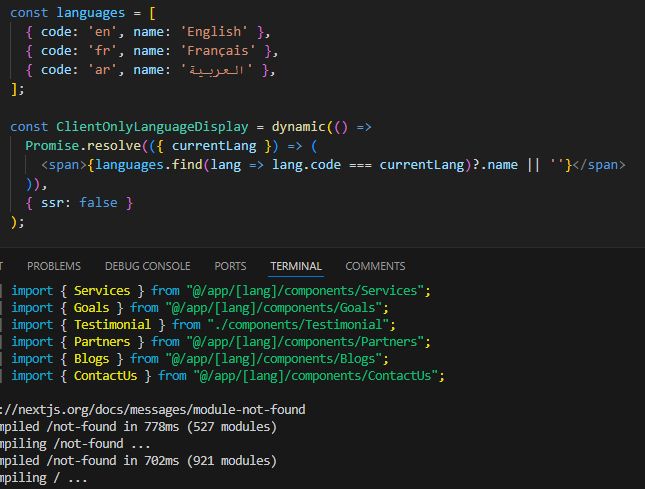Activate the TERMINAL tab

click(296, 266)
